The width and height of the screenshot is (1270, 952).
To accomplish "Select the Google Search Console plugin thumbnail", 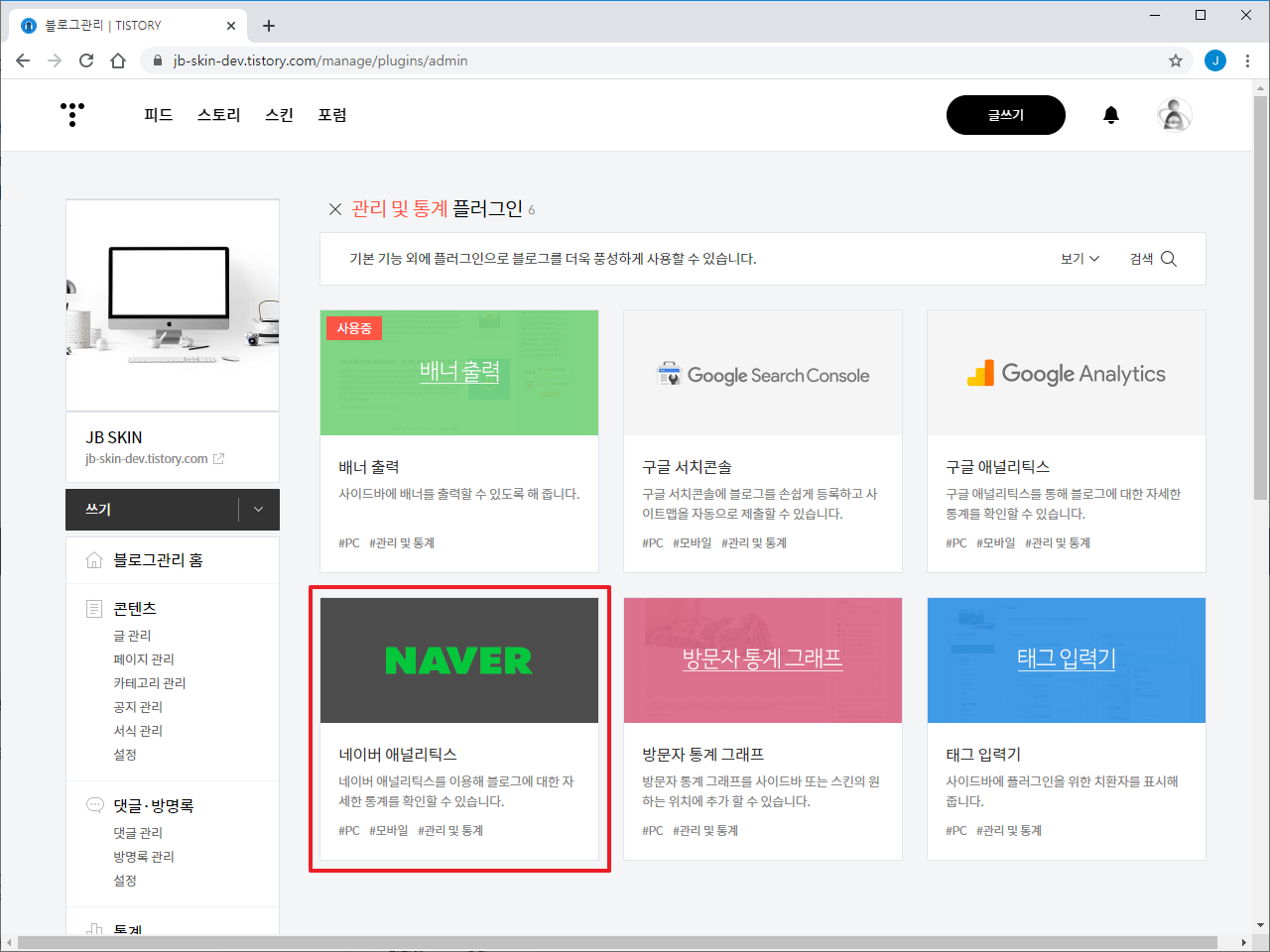I will (x=763, y=373).
